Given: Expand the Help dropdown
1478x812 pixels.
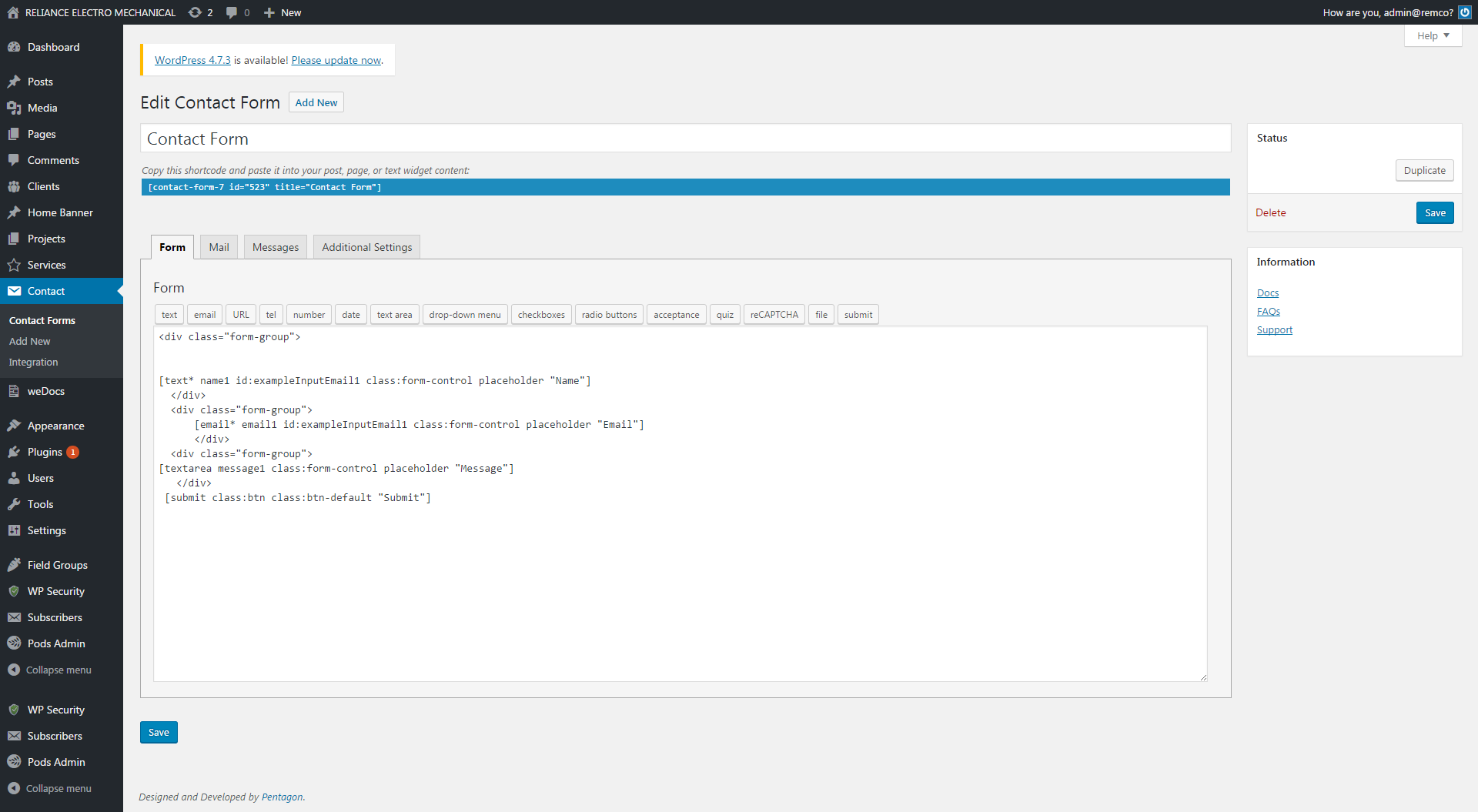Looking at the screenshot, I should (x=1433, y=35).
